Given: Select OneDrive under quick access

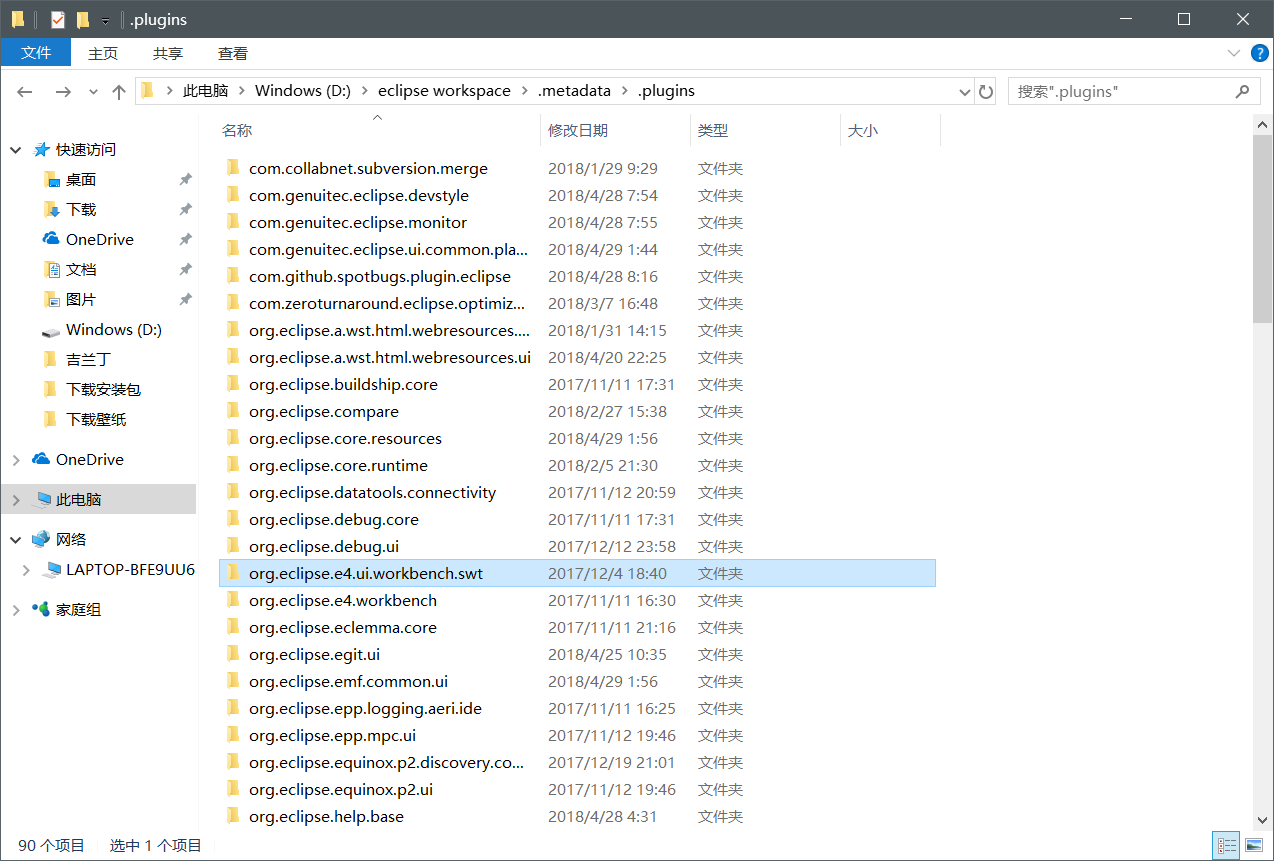Looking at the screenshot, I should point(99,240).
